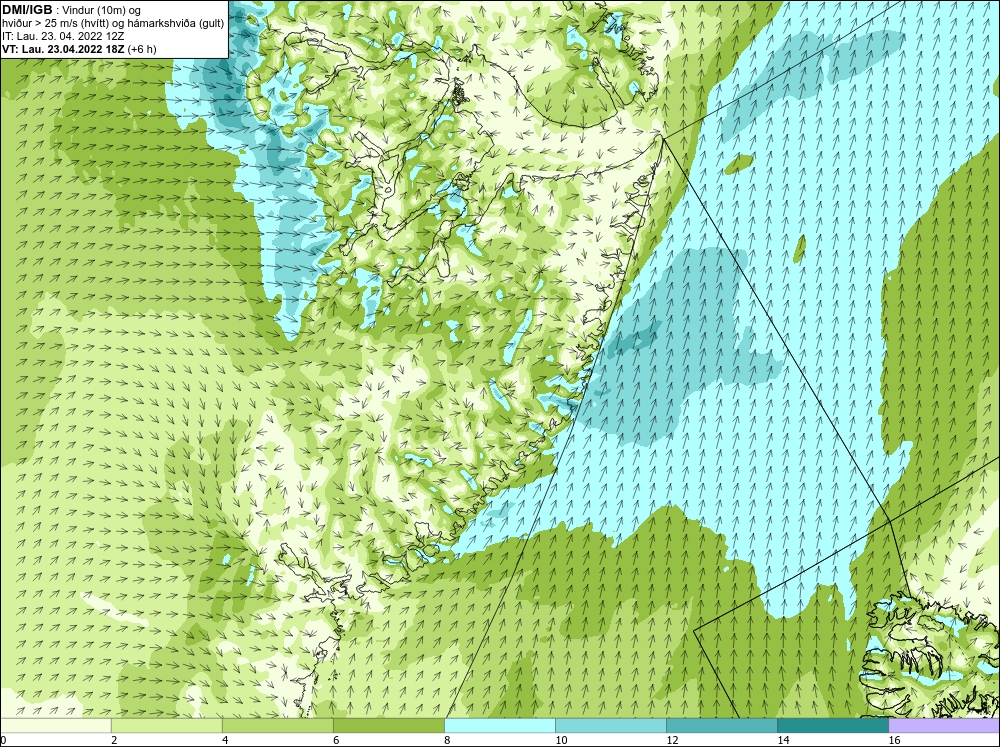Image resolution: width=1000 pixels, height=747 pixels.
Task: Click the purple above-16 m/s legend swatch
Action: pos(944,725)
